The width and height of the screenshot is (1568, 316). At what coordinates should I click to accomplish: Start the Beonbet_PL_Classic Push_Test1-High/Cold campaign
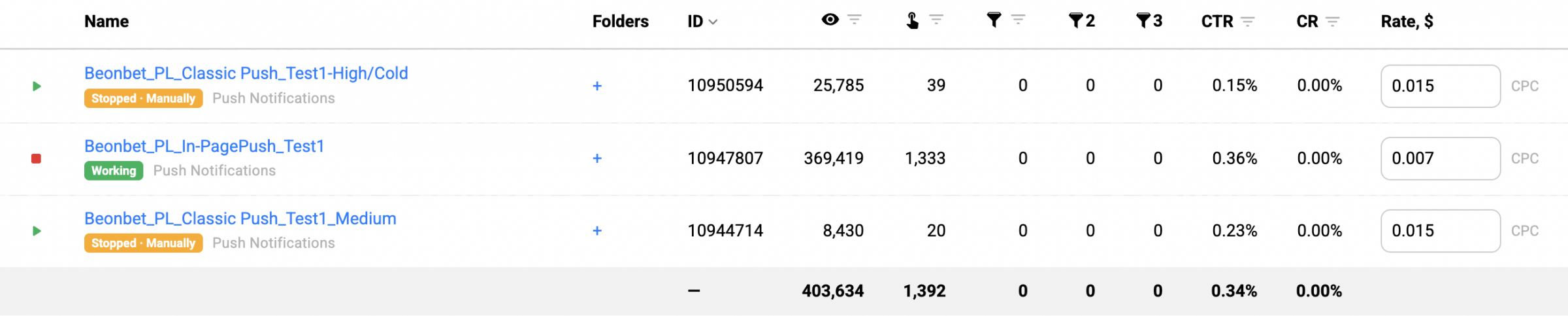(37, 86)
